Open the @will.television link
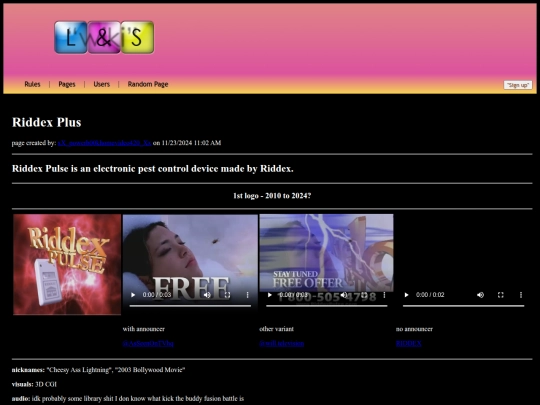Screen dimensions: 540x405 281,343
